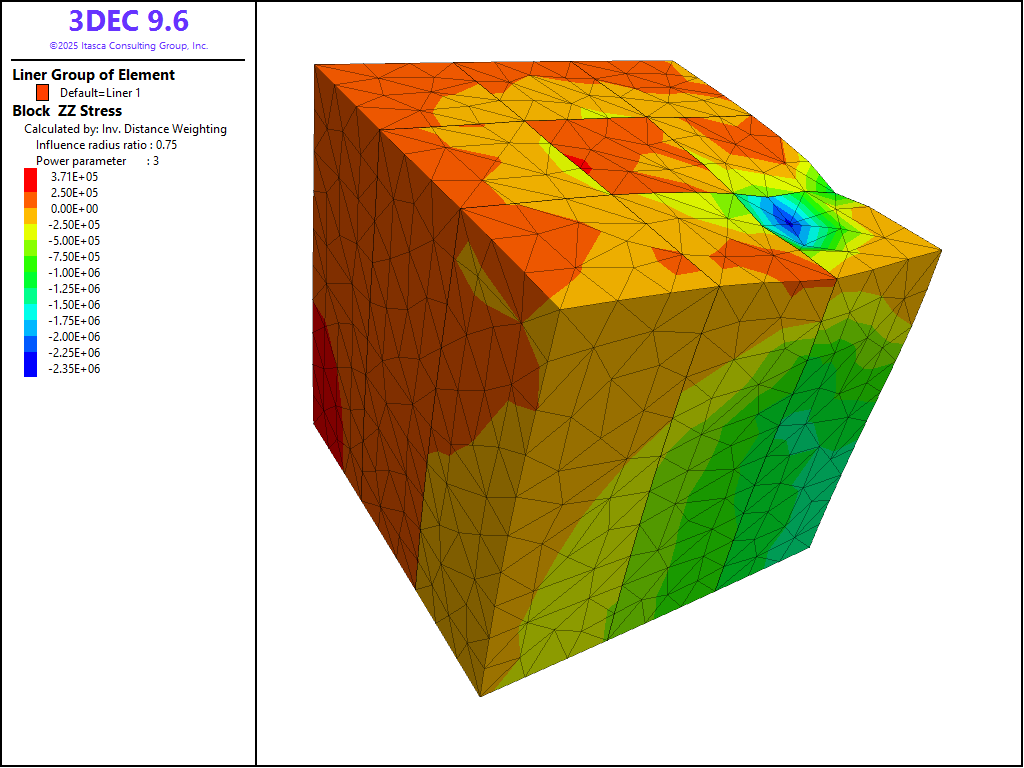Select the green -1.00E+06 legend color box
The height and width of the screenshot is (768, 1024).
(x=30, y=272)
